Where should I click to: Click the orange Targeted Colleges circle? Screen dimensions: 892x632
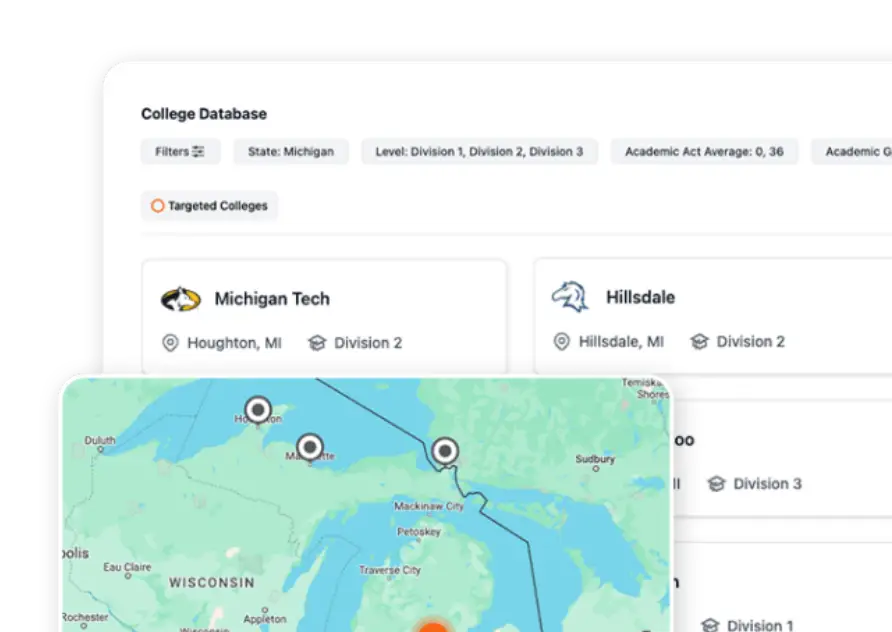point(157,206)
